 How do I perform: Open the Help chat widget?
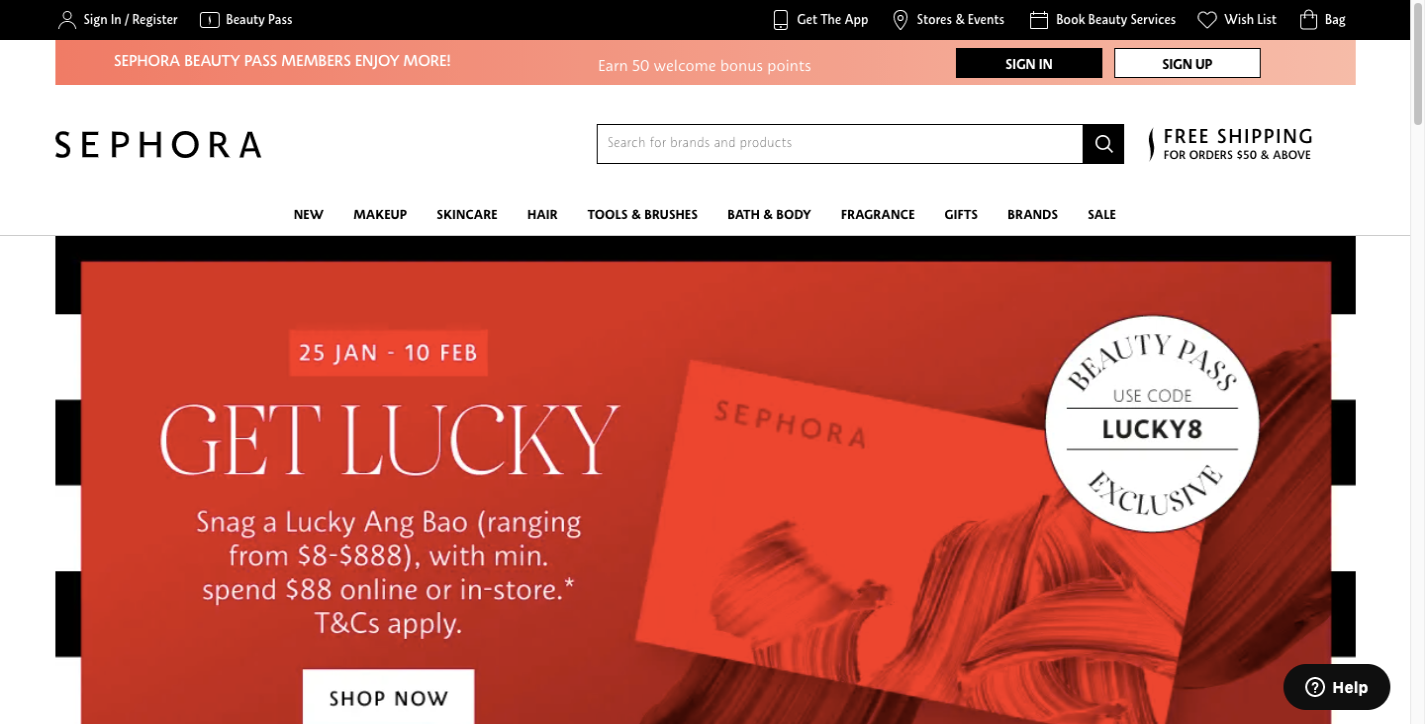(x=1337, y=687)
